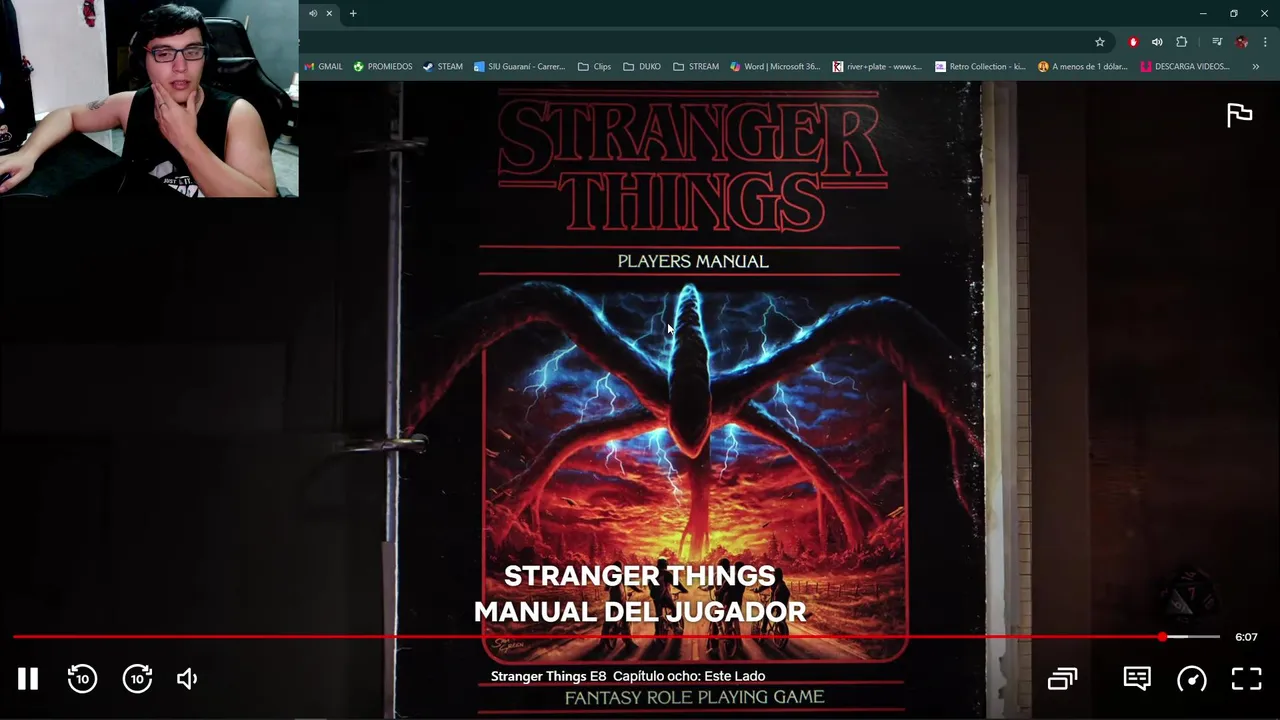
Task: Expand the DUKO bookmark folder
Action: [x=642, y=67]
